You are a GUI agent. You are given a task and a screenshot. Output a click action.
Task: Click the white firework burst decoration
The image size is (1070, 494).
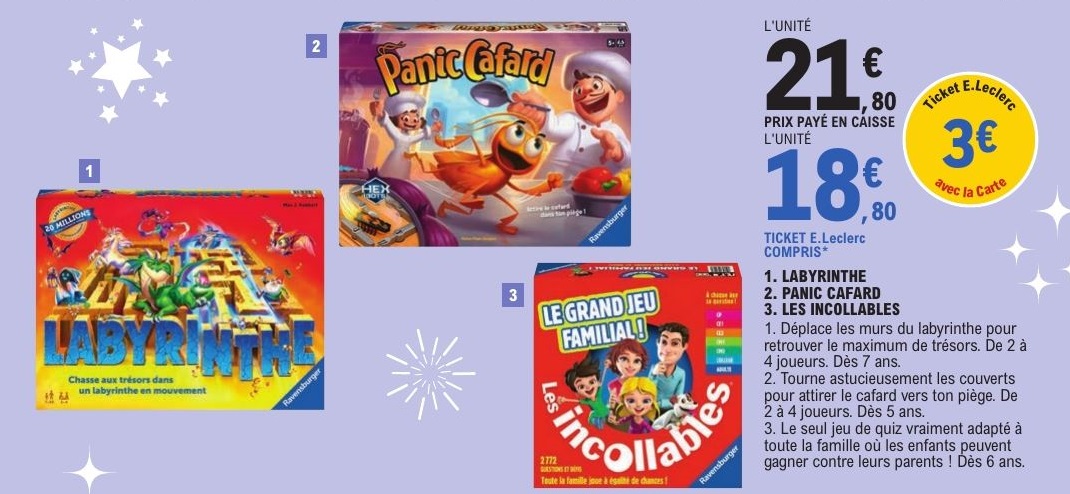pyautogui.click(x=430, y=373)
